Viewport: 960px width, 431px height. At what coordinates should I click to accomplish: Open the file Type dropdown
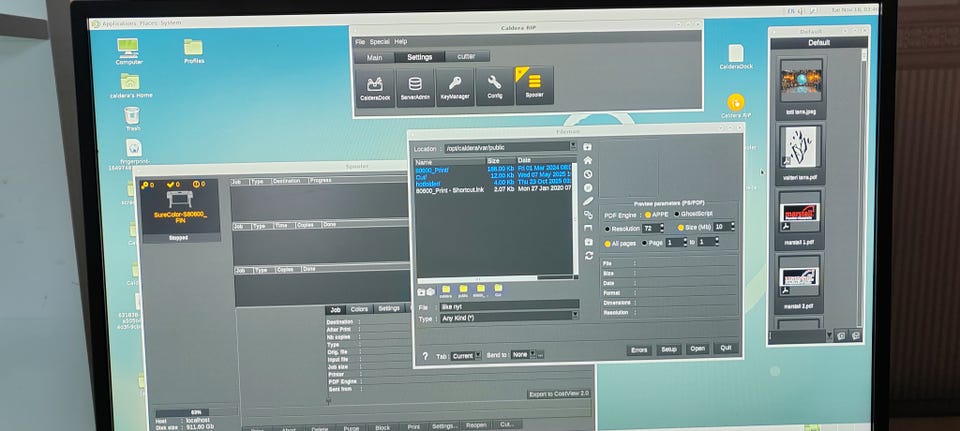pos(575,317)
